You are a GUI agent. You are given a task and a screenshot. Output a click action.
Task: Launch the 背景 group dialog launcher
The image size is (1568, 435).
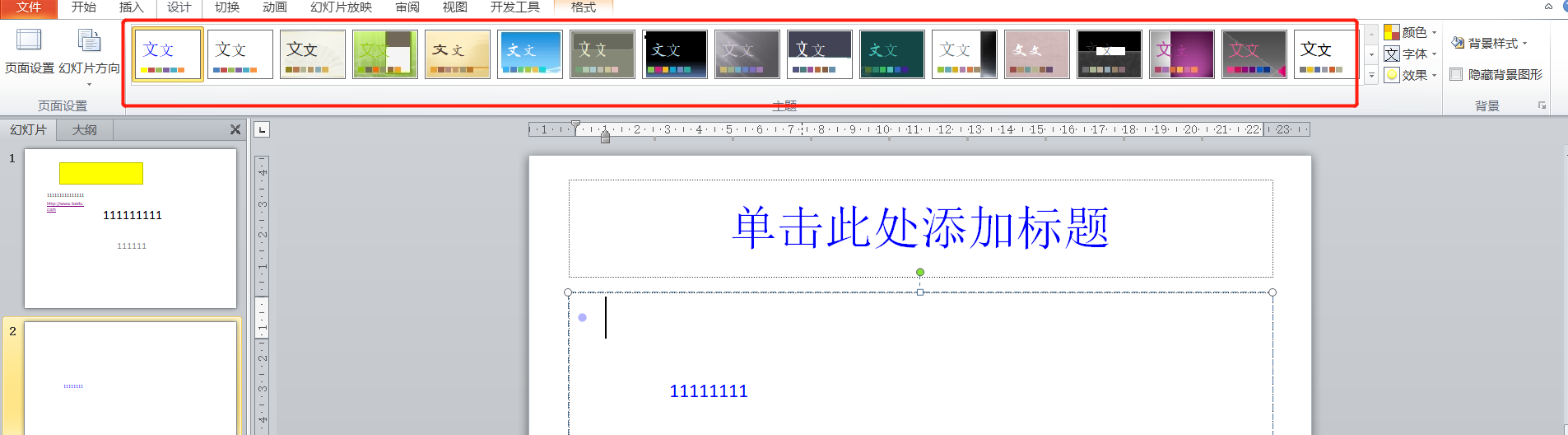tap(1542, 106)
